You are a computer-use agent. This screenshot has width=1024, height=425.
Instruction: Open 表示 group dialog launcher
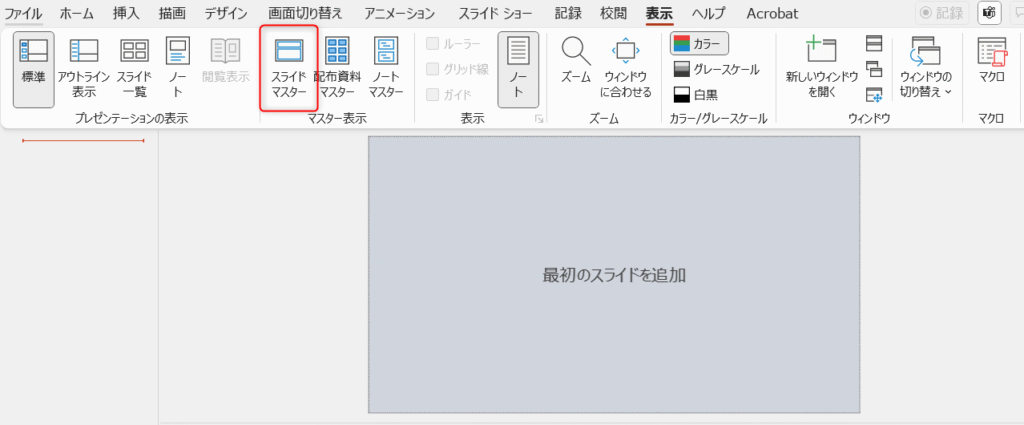click(x=539, y=119)
